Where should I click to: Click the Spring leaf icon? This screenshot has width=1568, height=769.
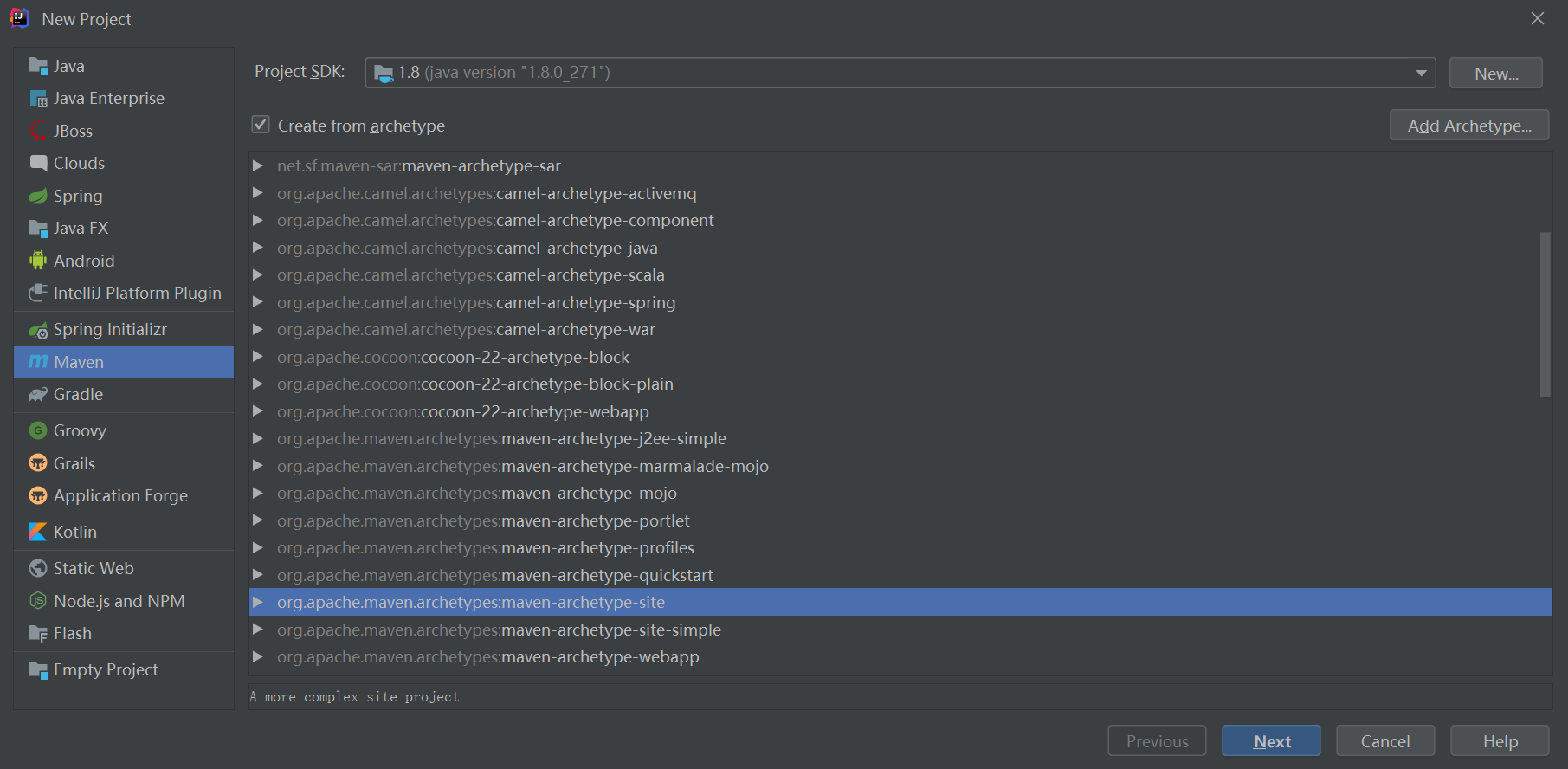click(x=38, y=196)
